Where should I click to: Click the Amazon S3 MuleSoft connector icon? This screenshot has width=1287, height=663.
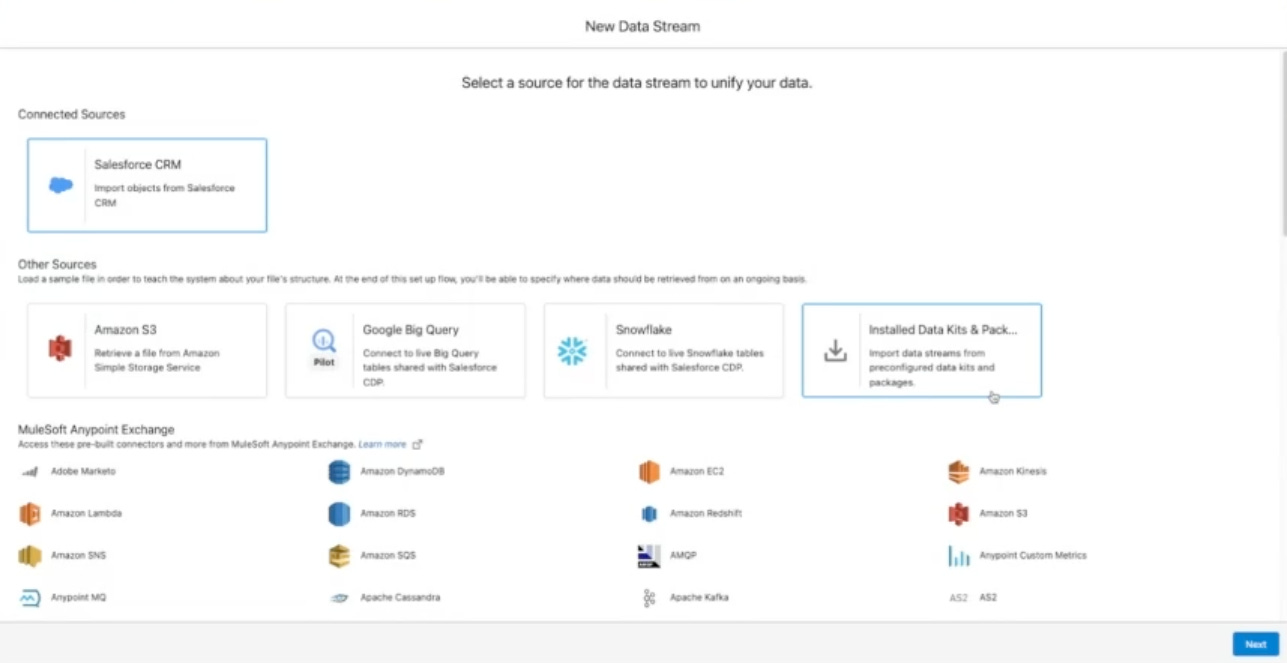click(959, 514)
